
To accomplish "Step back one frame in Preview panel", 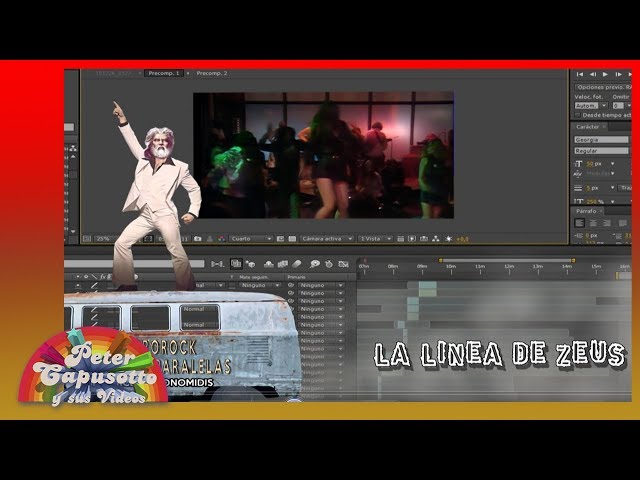I will coord(593,74).
